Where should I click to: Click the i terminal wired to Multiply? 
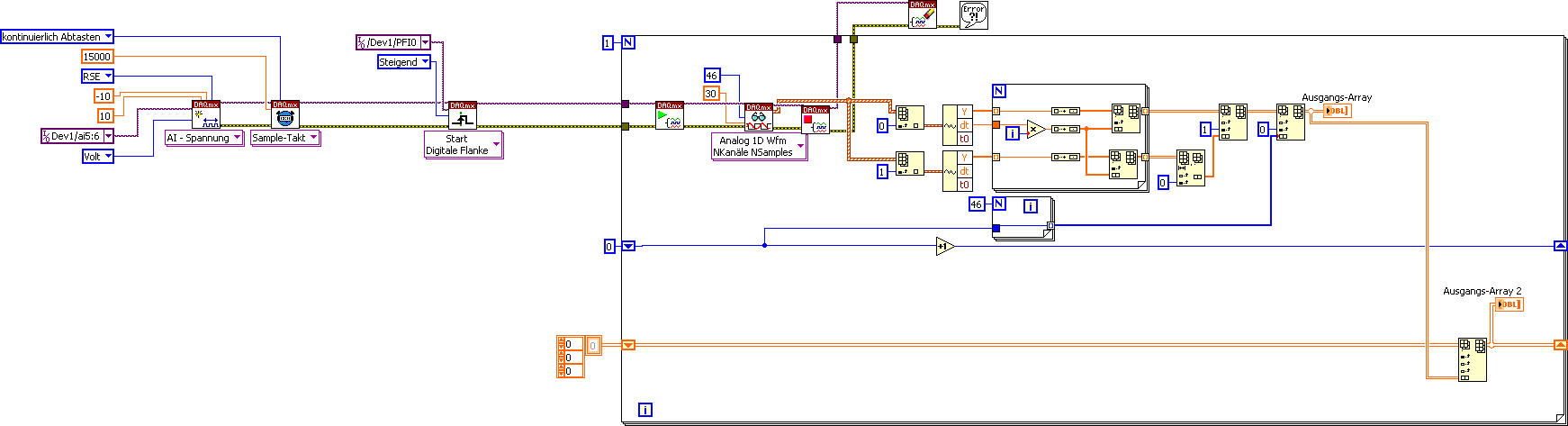click(1013, 133)
